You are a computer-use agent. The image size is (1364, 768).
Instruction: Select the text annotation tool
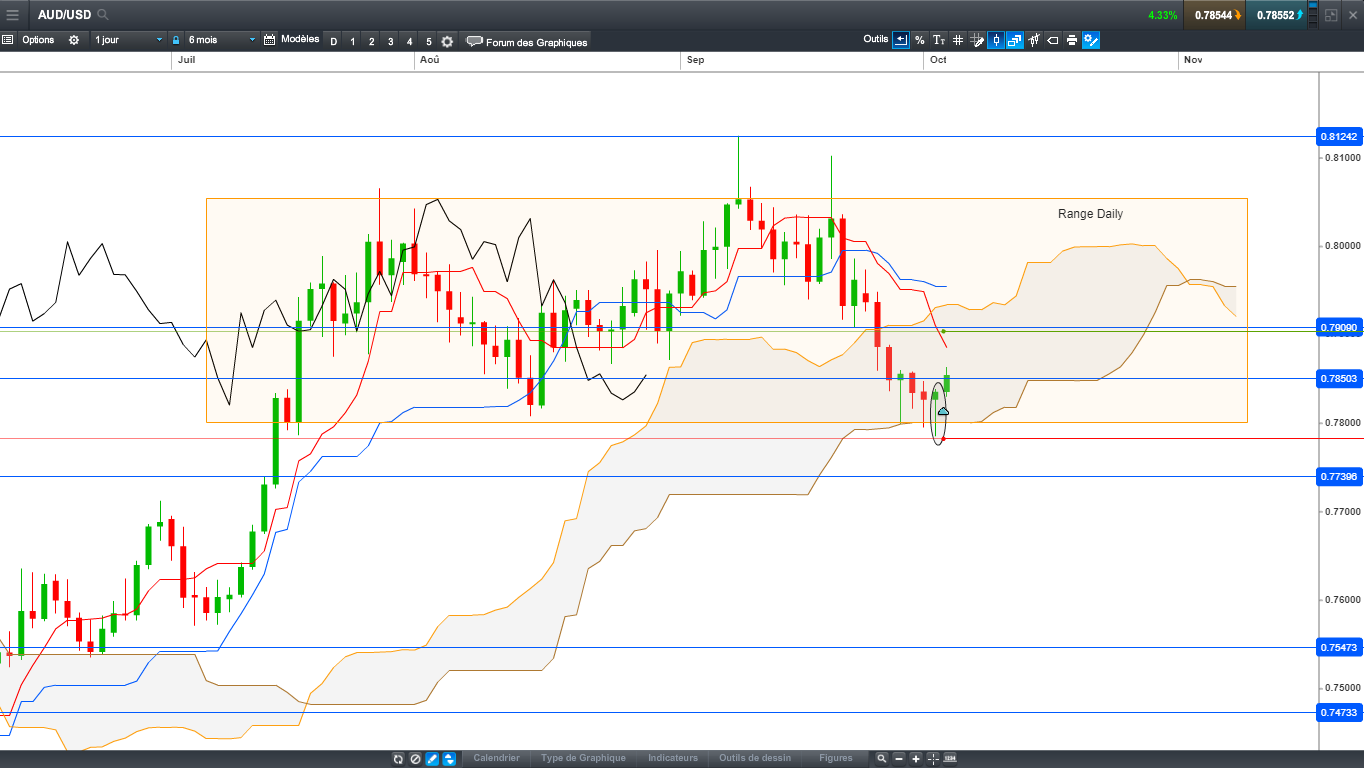pyautogui.click(x=939, y=40)
